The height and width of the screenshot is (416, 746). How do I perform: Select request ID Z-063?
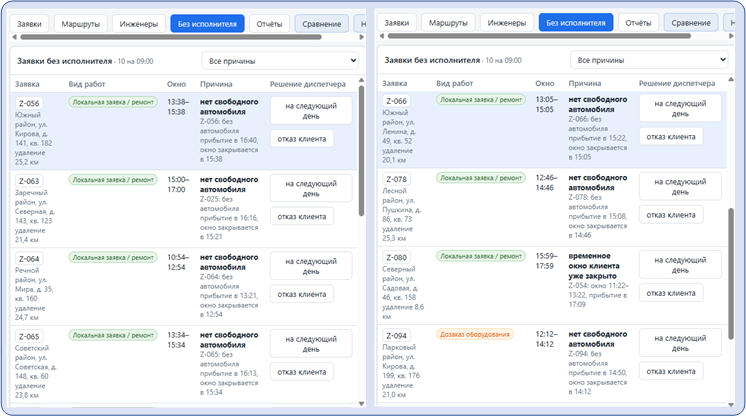[x=29, y=181]
